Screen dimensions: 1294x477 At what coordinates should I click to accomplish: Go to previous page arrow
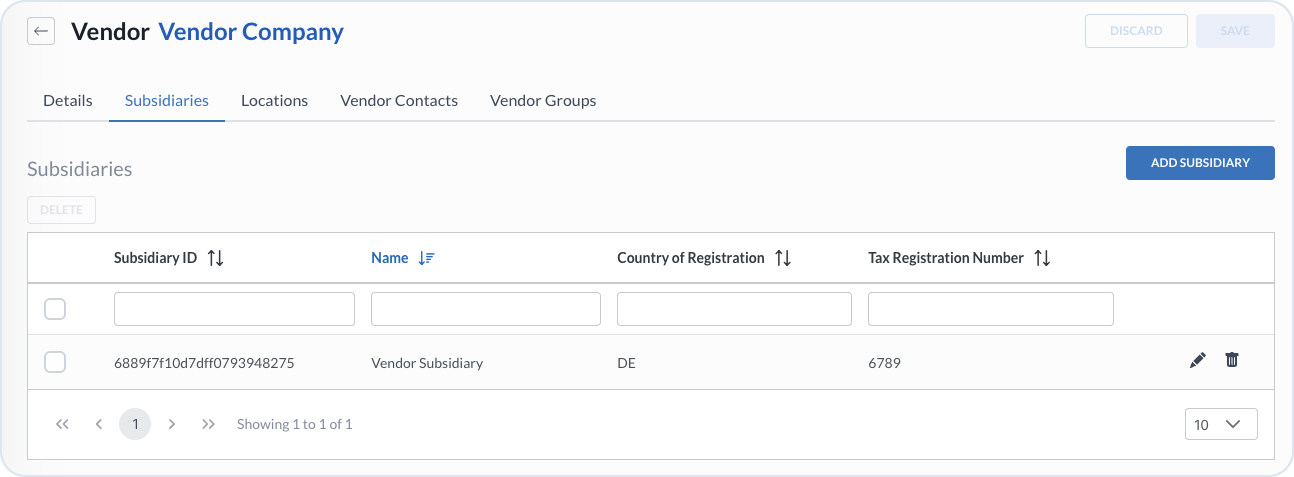(99, 424)
